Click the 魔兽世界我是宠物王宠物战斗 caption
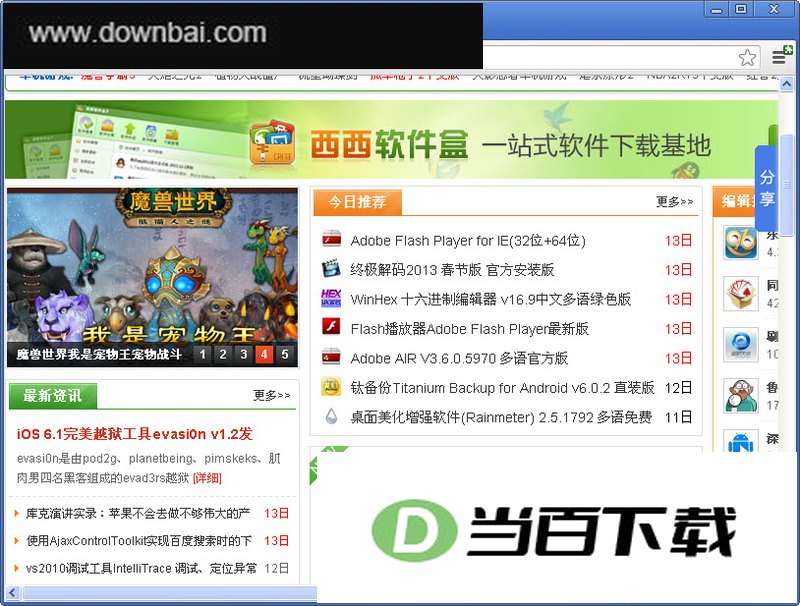 click(x=99, y=354)
